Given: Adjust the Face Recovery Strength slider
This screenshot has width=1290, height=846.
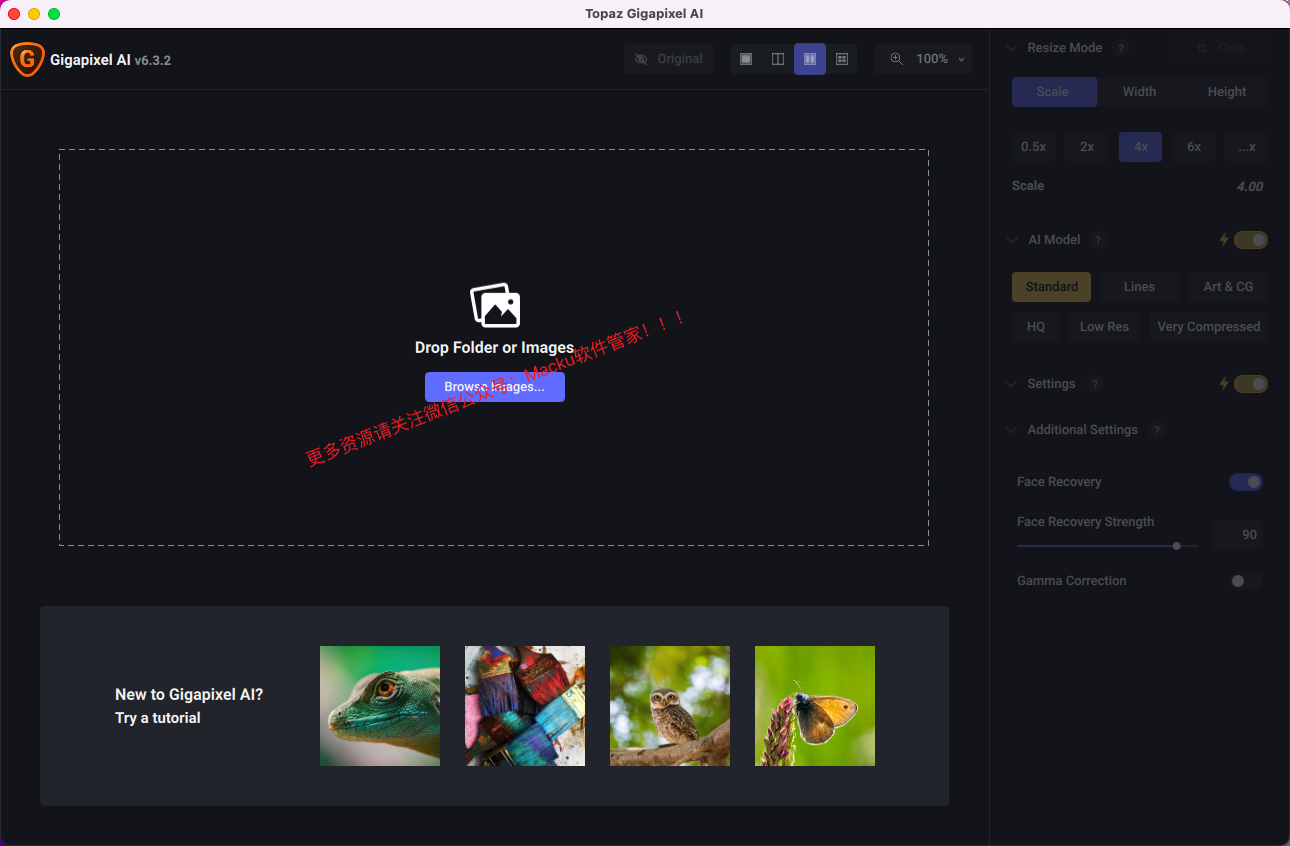Looking at the screenshot, I should pyautogui.click(x=1107, y=546).
